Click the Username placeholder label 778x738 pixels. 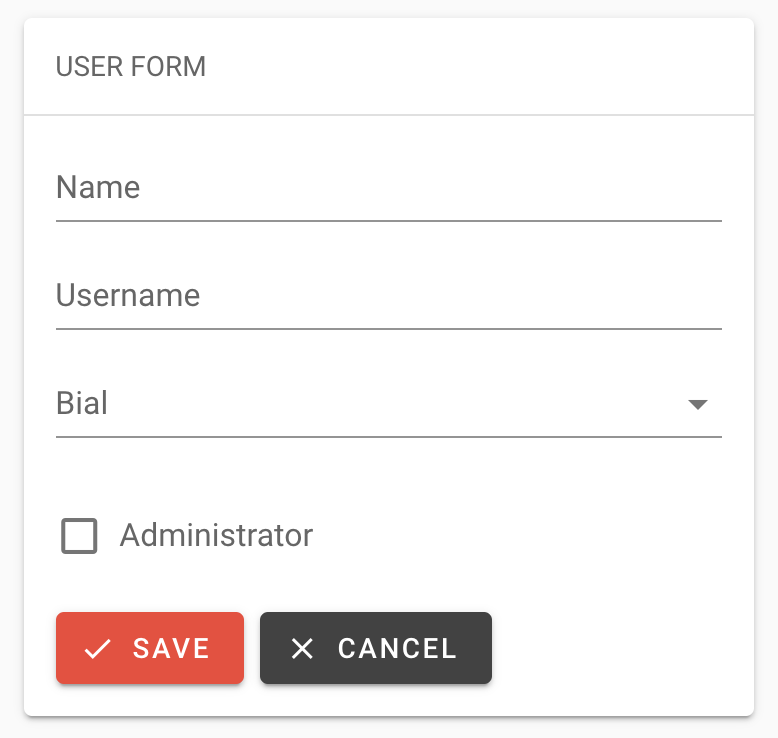click(128, 296)
